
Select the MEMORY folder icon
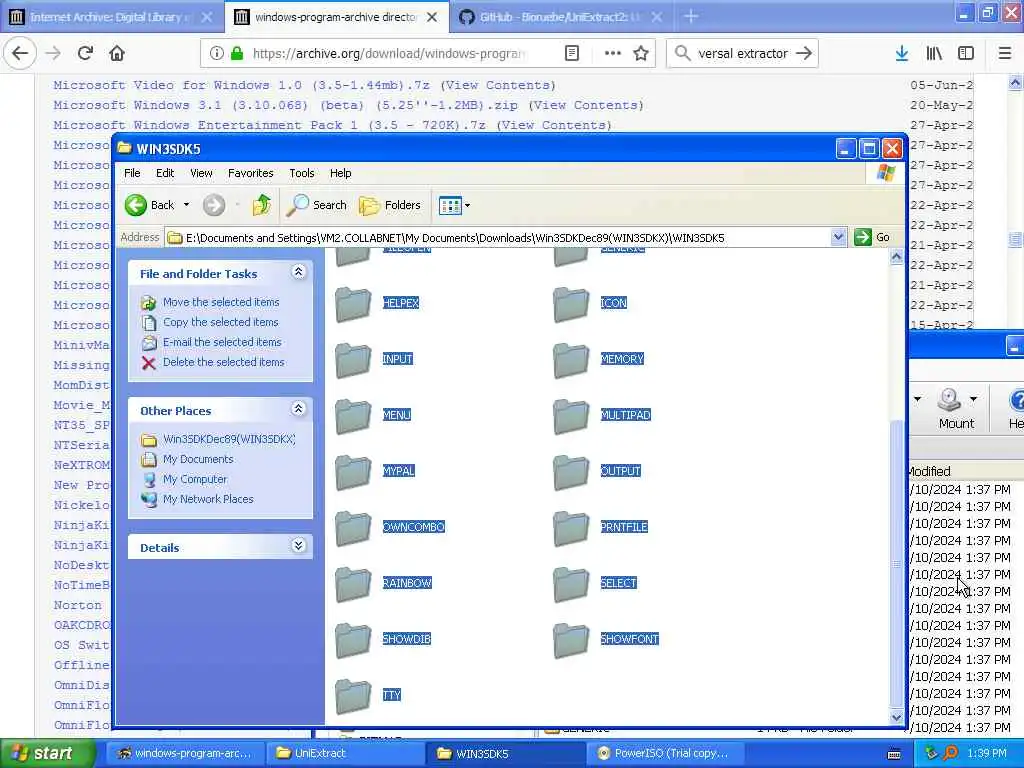[571, 360]
